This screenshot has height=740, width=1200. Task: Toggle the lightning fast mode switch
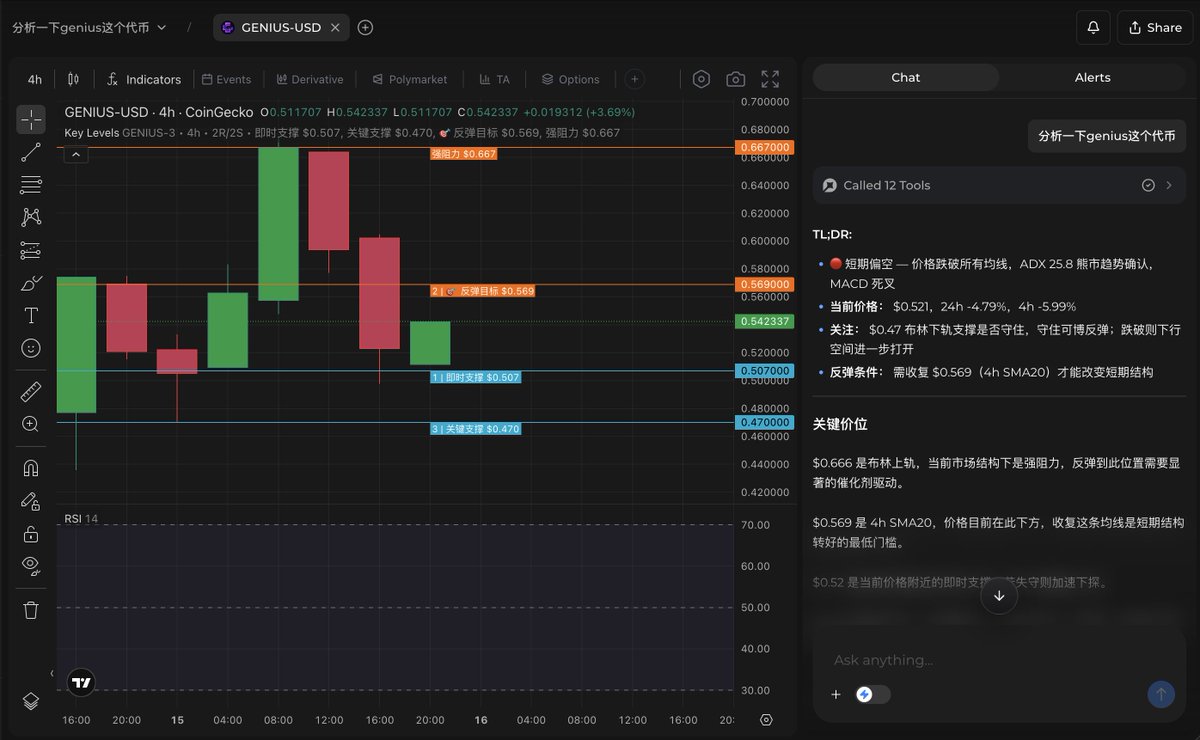pyautogui.click(x=873, y=694)
